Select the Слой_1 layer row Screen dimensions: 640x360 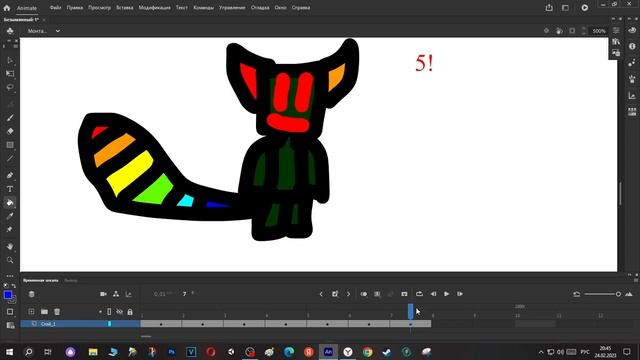coord(80,324)
